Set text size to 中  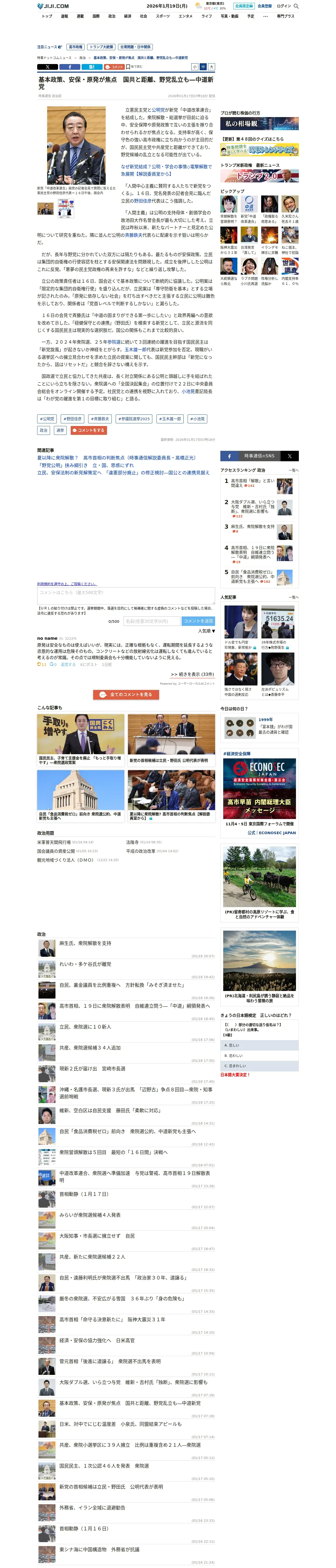203,67
